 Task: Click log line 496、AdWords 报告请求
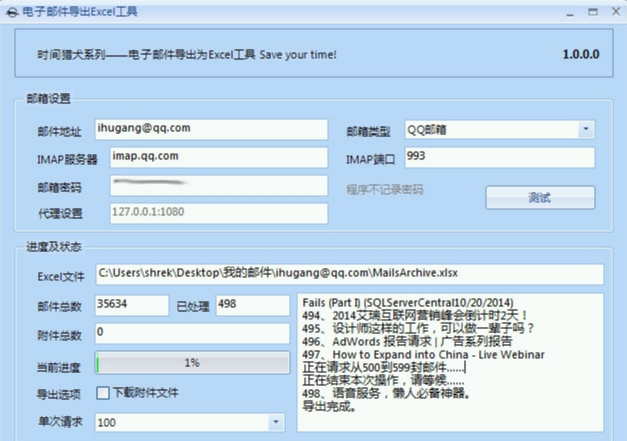click(x=407, y=341)
